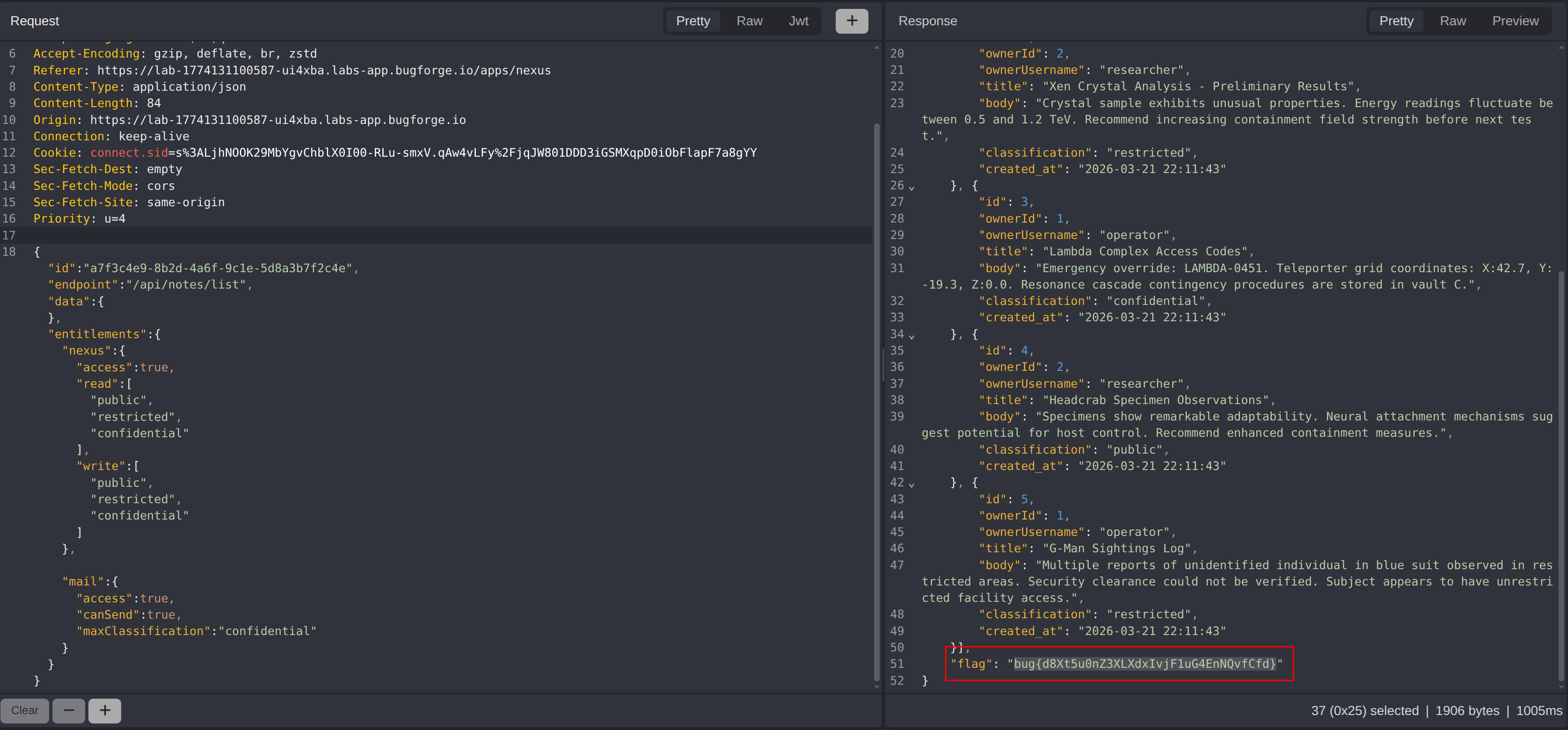
Task: Click the plus zoom-in button at bottom
Action: [105, 710]
